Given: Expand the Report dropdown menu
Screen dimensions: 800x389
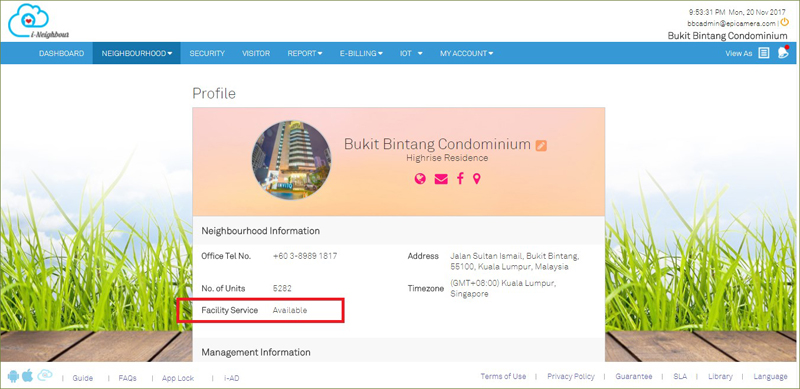Looking at the screenshot, I should pos(305,53).
